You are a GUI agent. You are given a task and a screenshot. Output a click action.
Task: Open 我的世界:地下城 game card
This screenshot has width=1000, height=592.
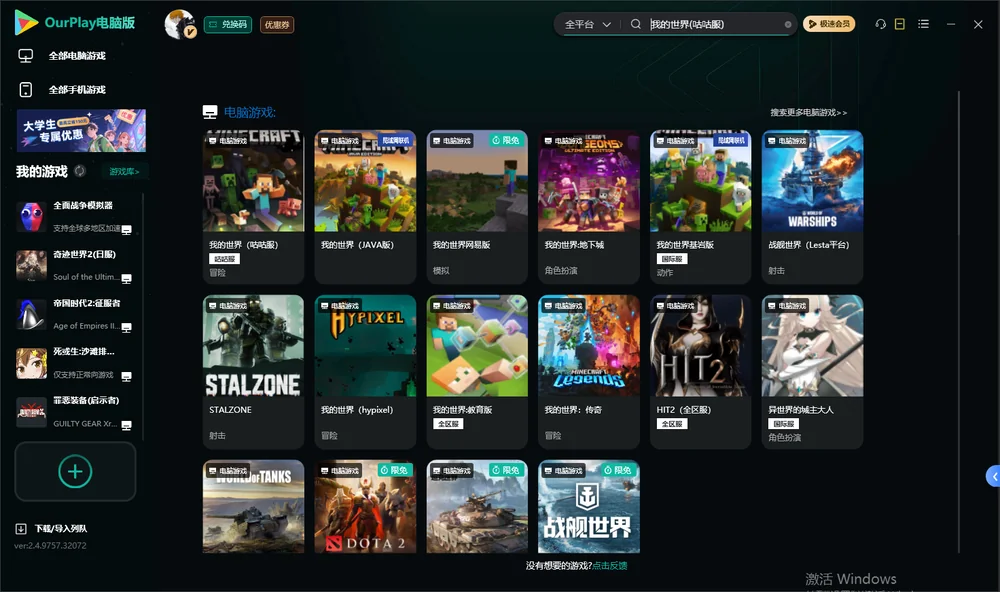point(589,207)
